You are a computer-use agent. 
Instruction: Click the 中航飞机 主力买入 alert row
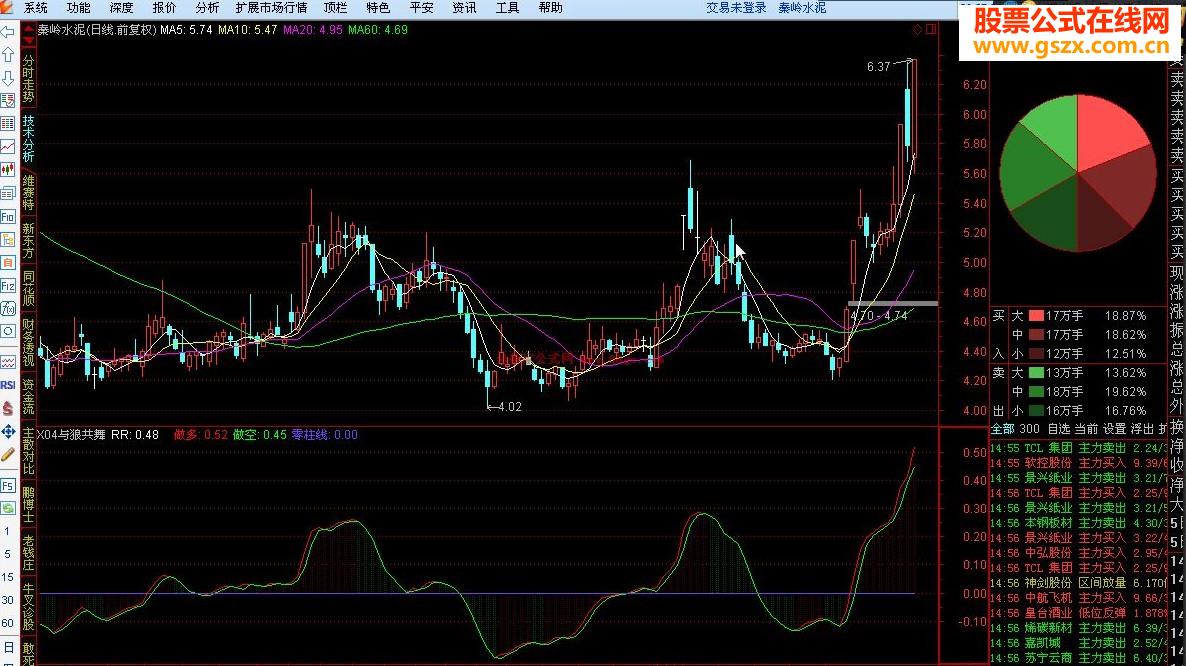(1079, 598)
